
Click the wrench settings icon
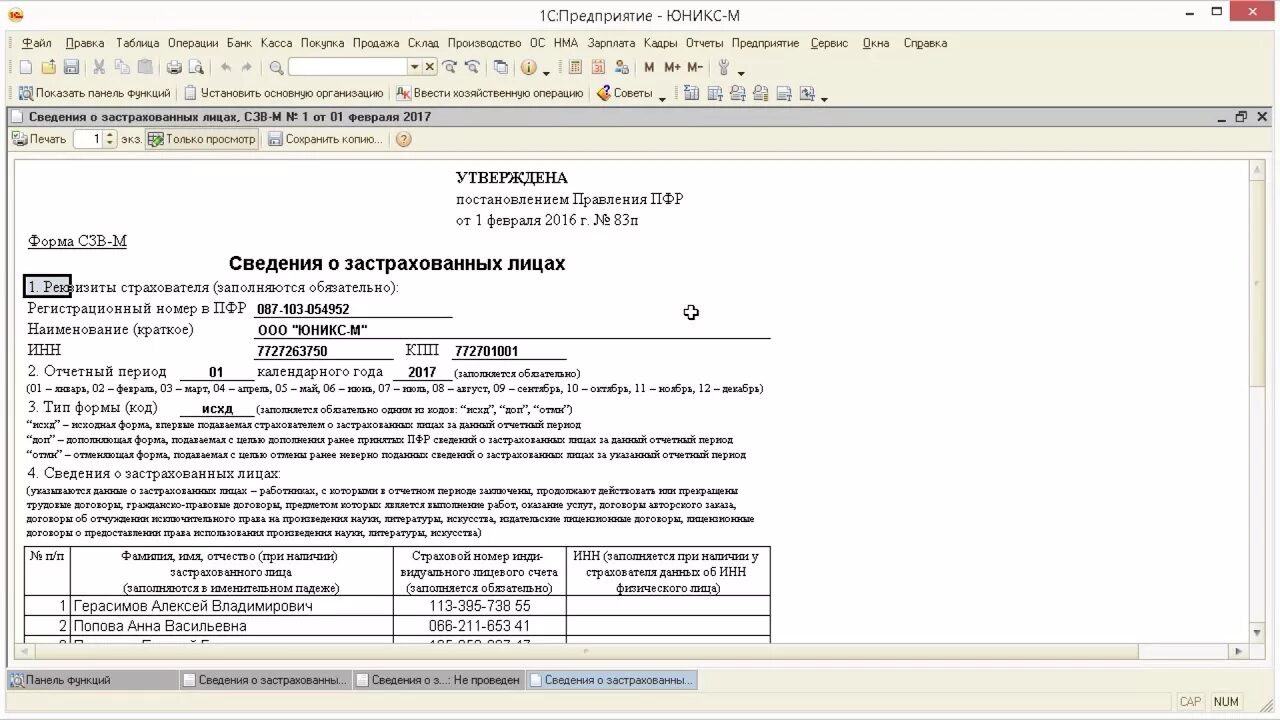pos(725,67)
